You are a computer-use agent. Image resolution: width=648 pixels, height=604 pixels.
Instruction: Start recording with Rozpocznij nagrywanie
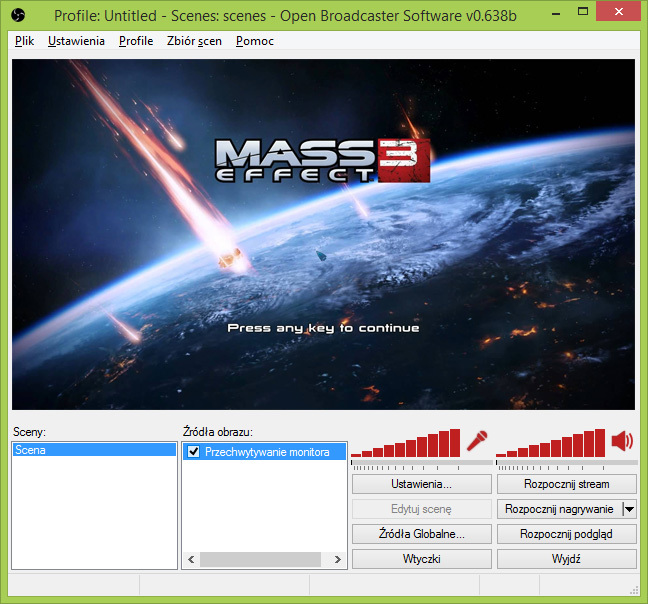tap(560, 509)
